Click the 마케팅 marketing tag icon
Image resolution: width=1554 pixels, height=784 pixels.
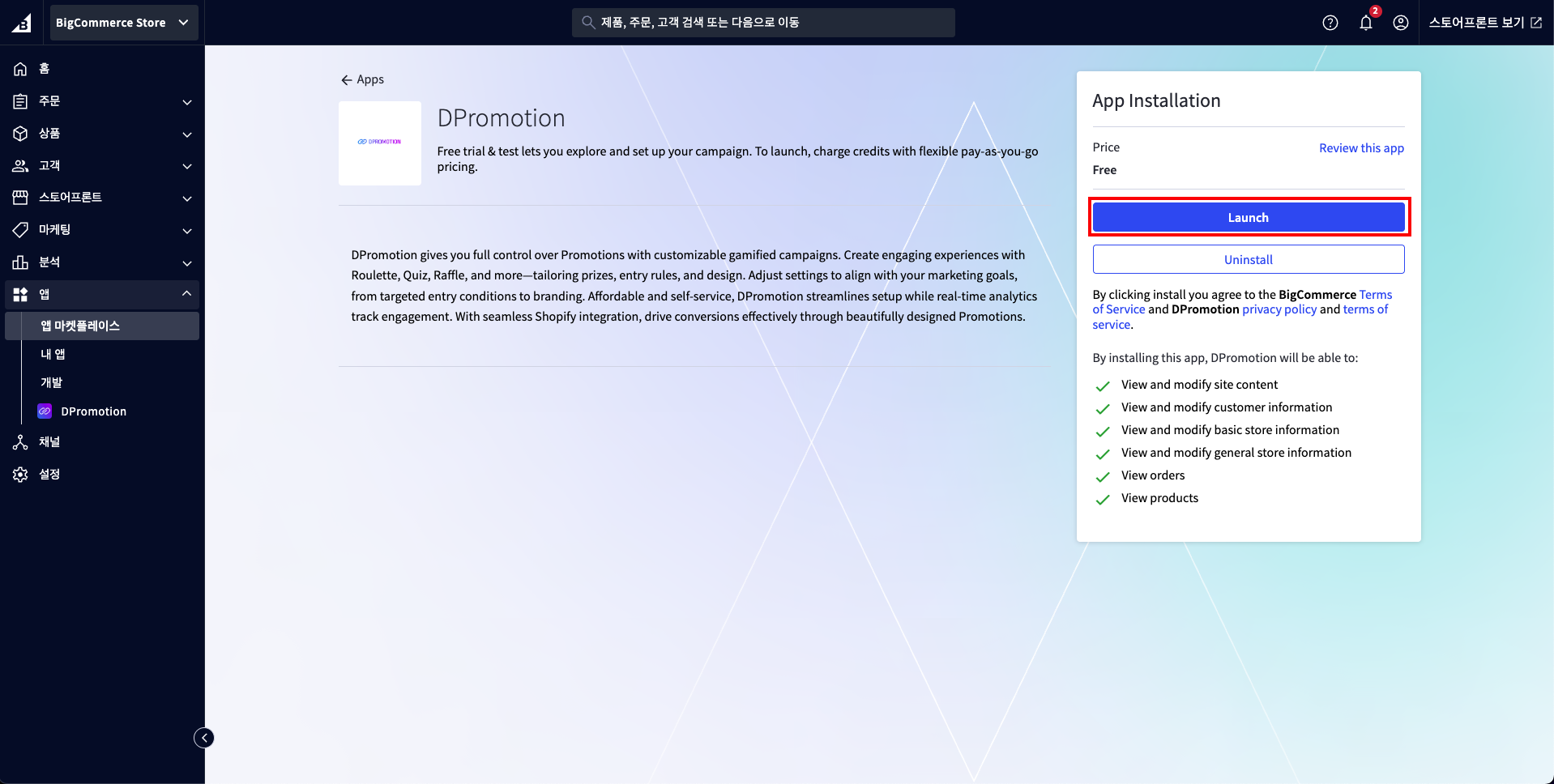(20, 230)
